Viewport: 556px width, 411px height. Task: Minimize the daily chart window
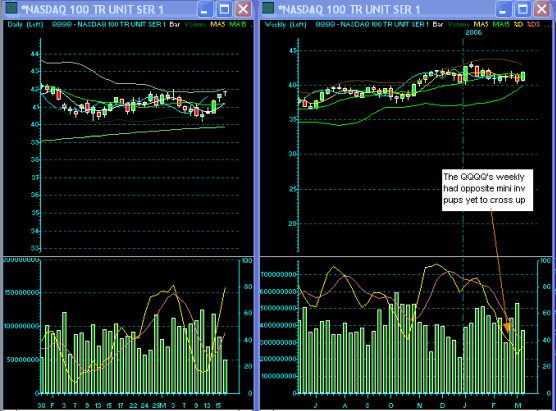point(204,9)
